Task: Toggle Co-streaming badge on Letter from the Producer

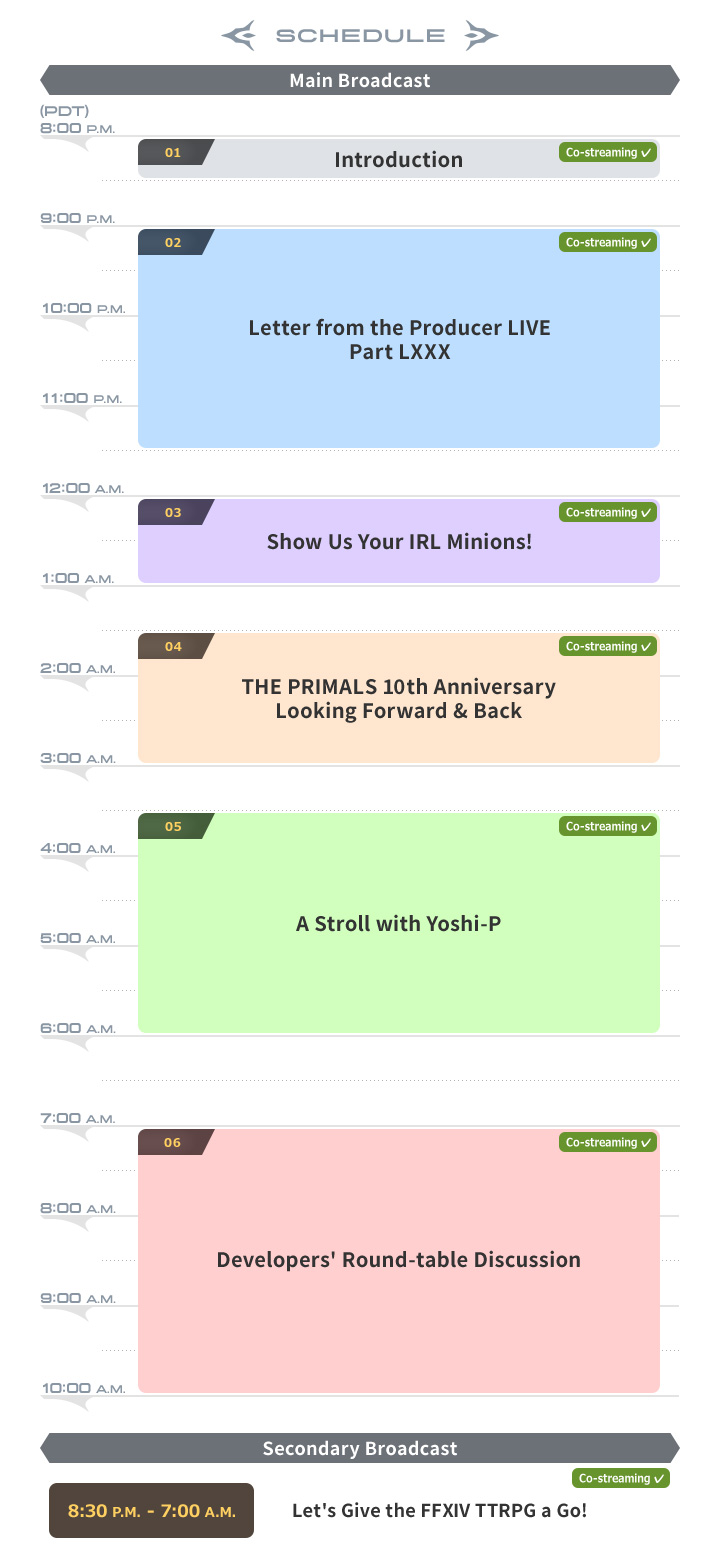Action: click(608, 243)
